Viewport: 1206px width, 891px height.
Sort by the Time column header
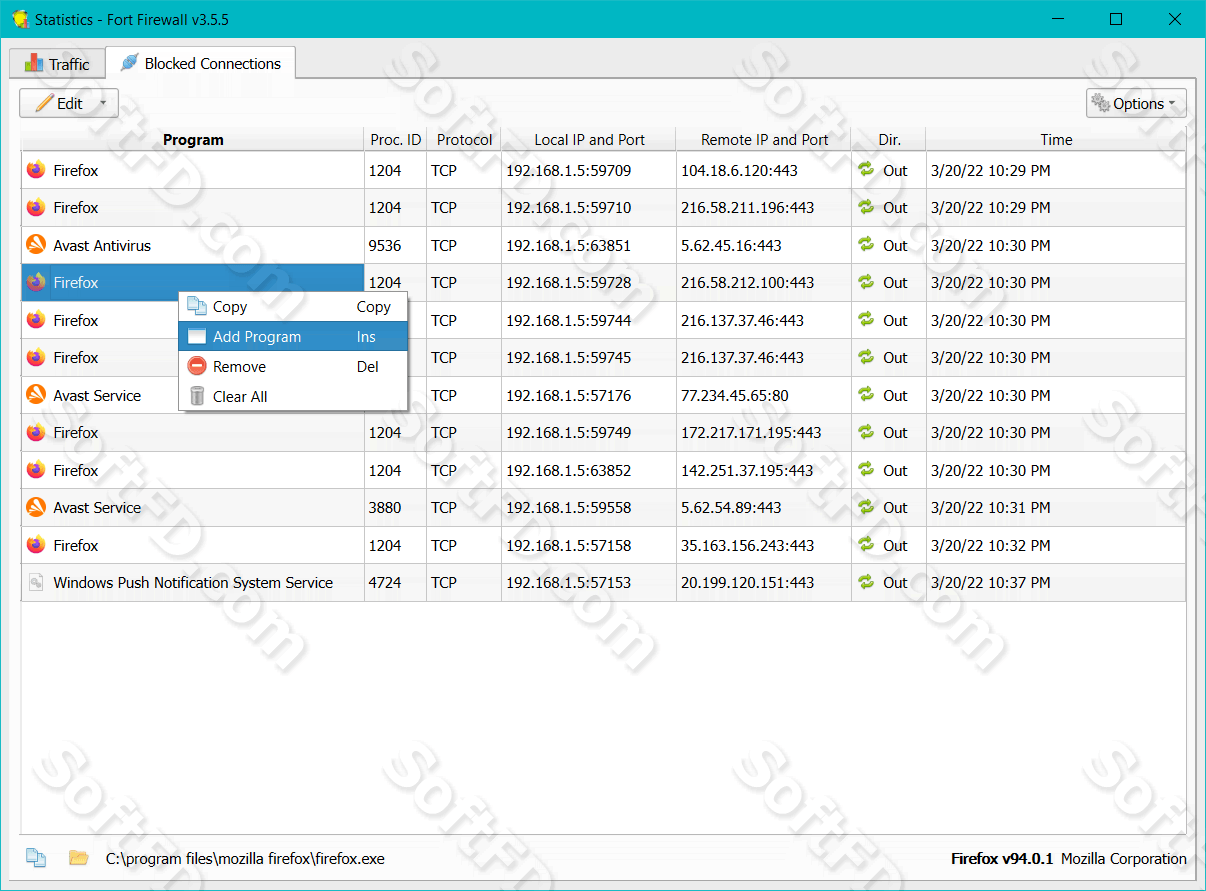pyautogui.click(x=1056, y=140)
